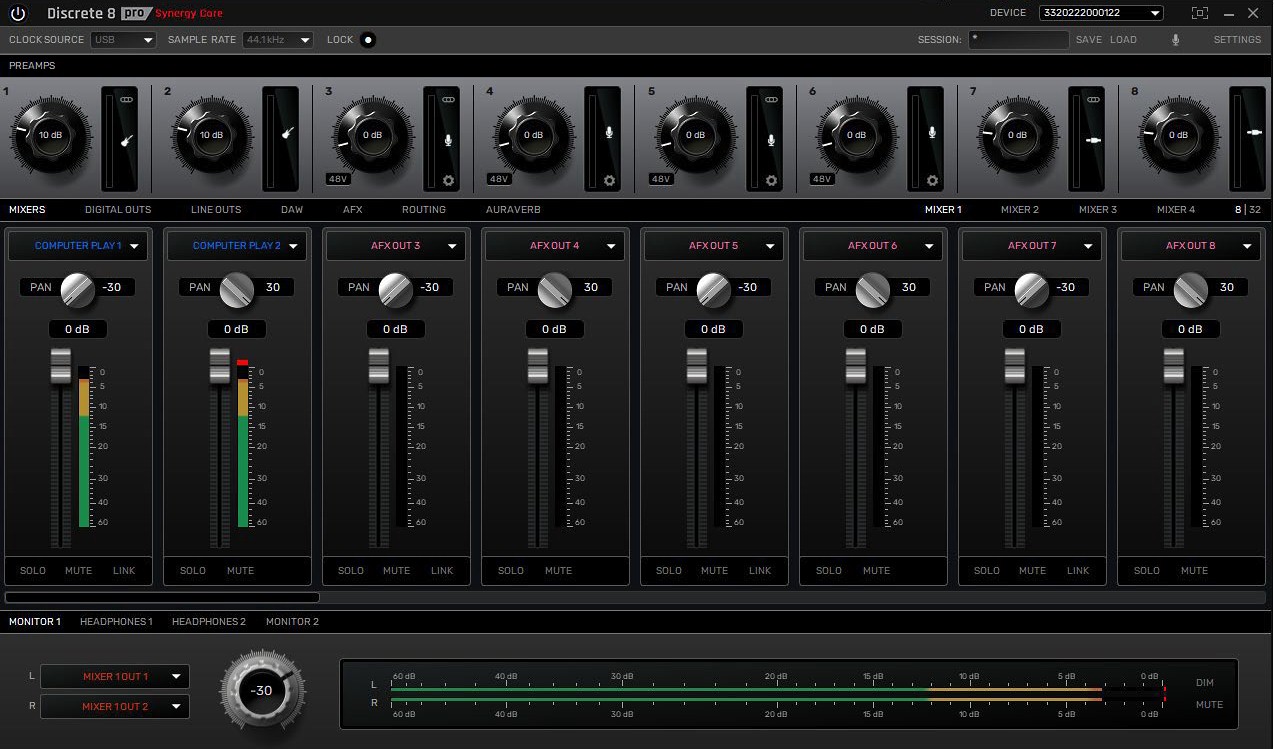The image size is (1274, 749).
Task: Mute the AFX Out 8 channel
Action: [x=1194, y=571]
